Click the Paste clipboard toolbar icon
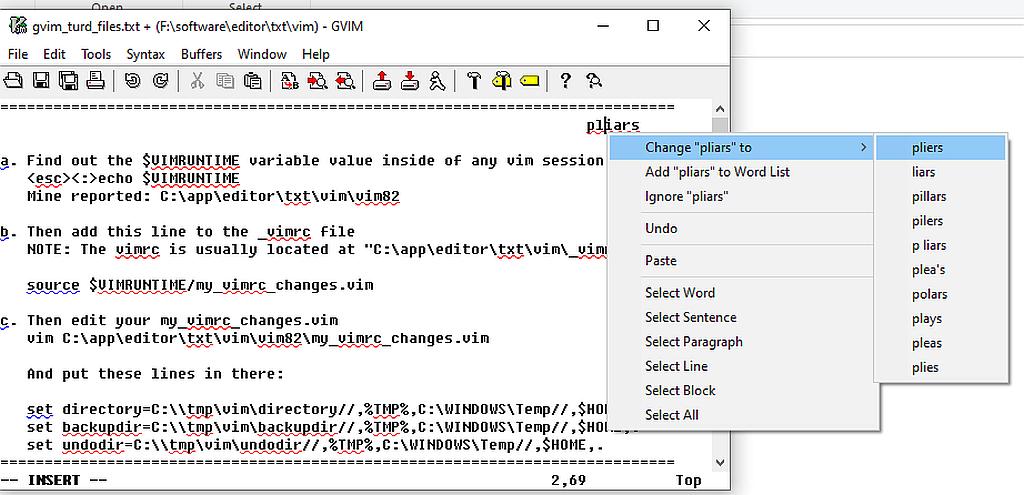1024x495 pixels. pyautogui.click(x=252, y=81)
